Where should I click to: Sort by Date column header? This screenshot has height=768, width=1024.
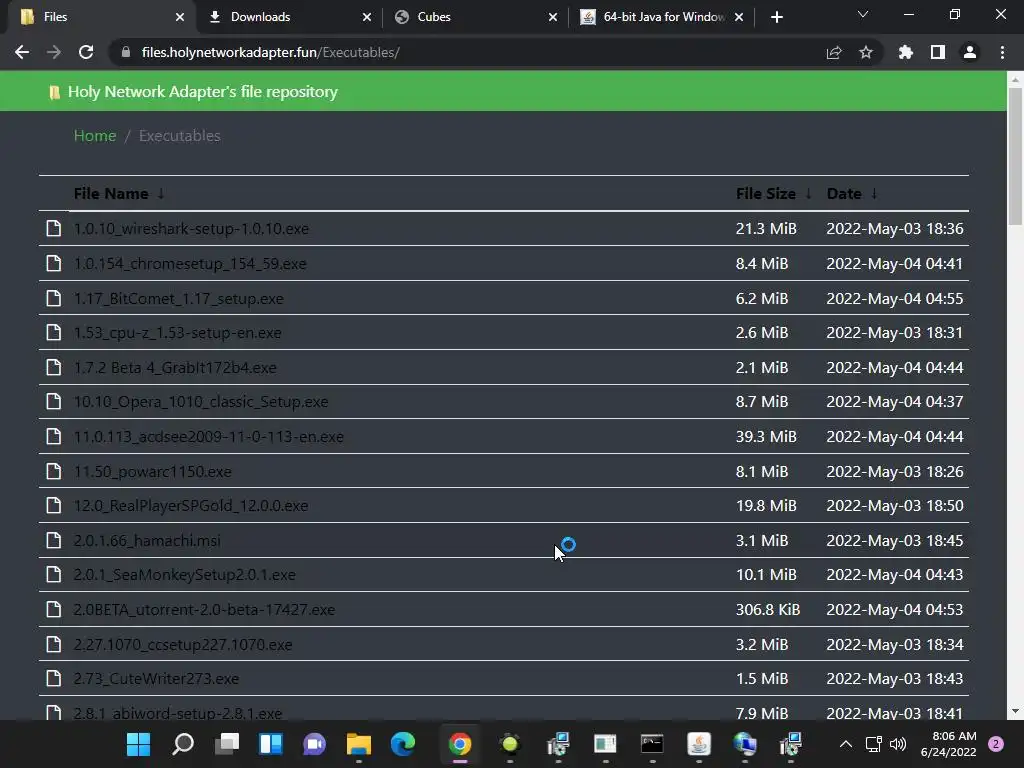(x=844, y=193)
